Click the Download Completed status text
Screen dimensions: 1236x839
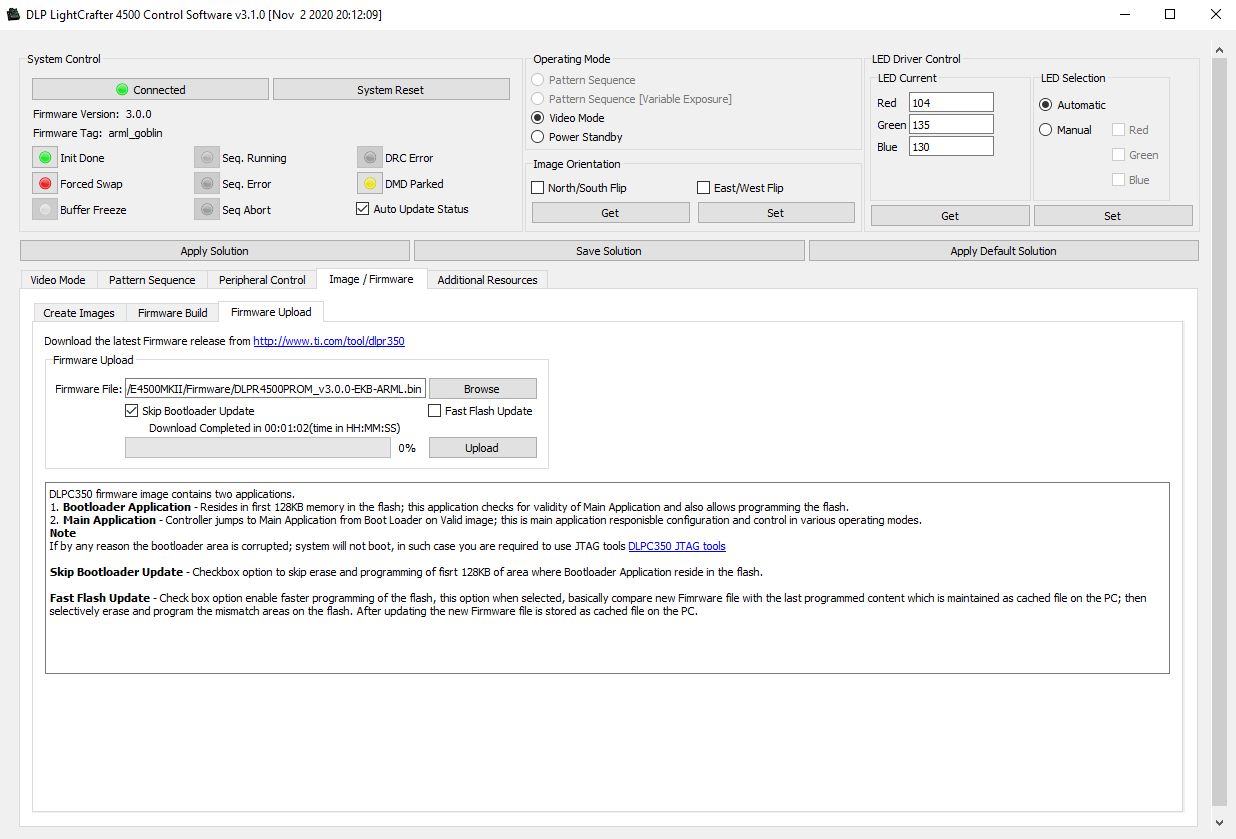274,428
